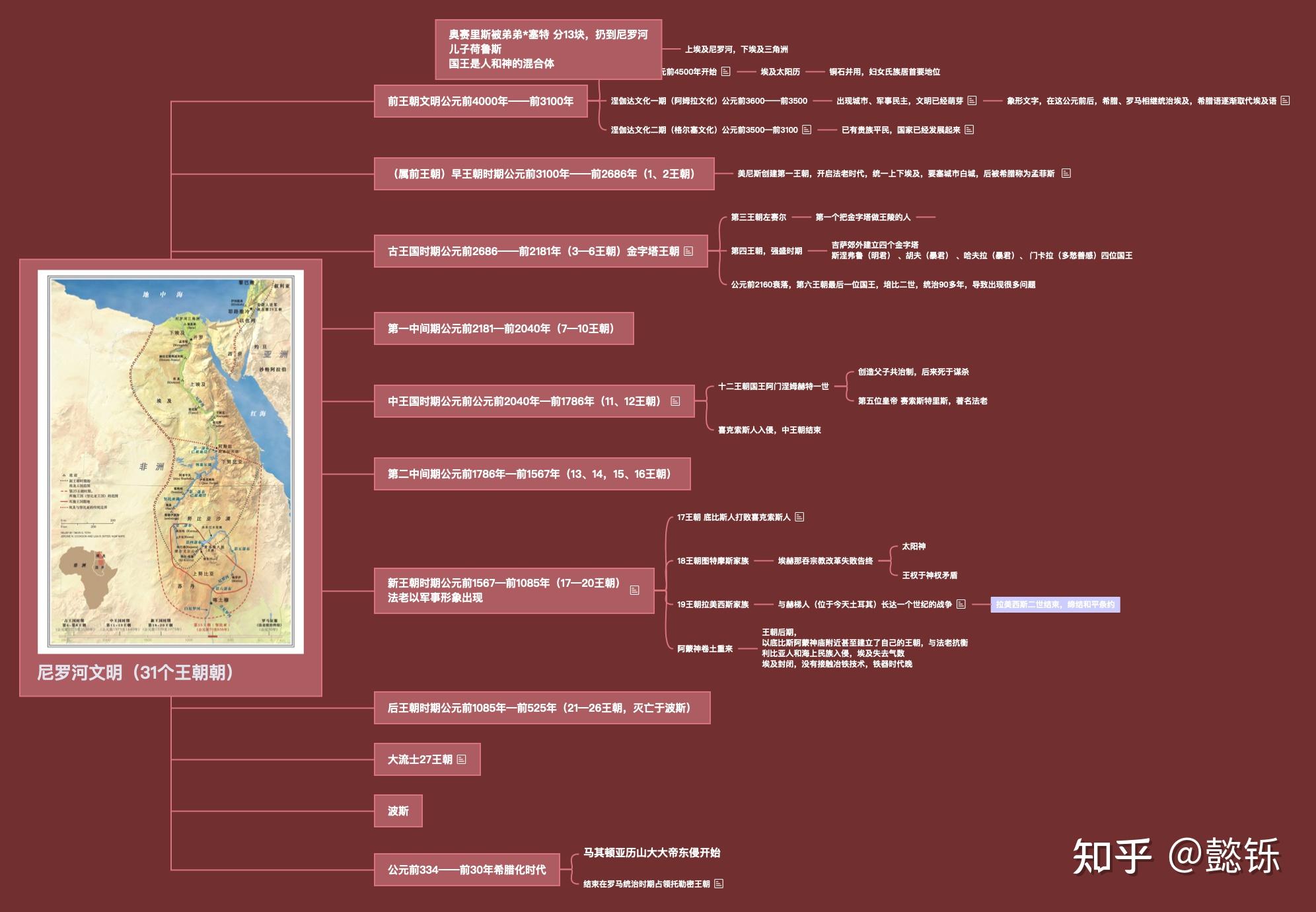Viewport: 1316px width, 912px height.
Task: Open note icon beside 前4500年开始
Action: pos(725,71)
